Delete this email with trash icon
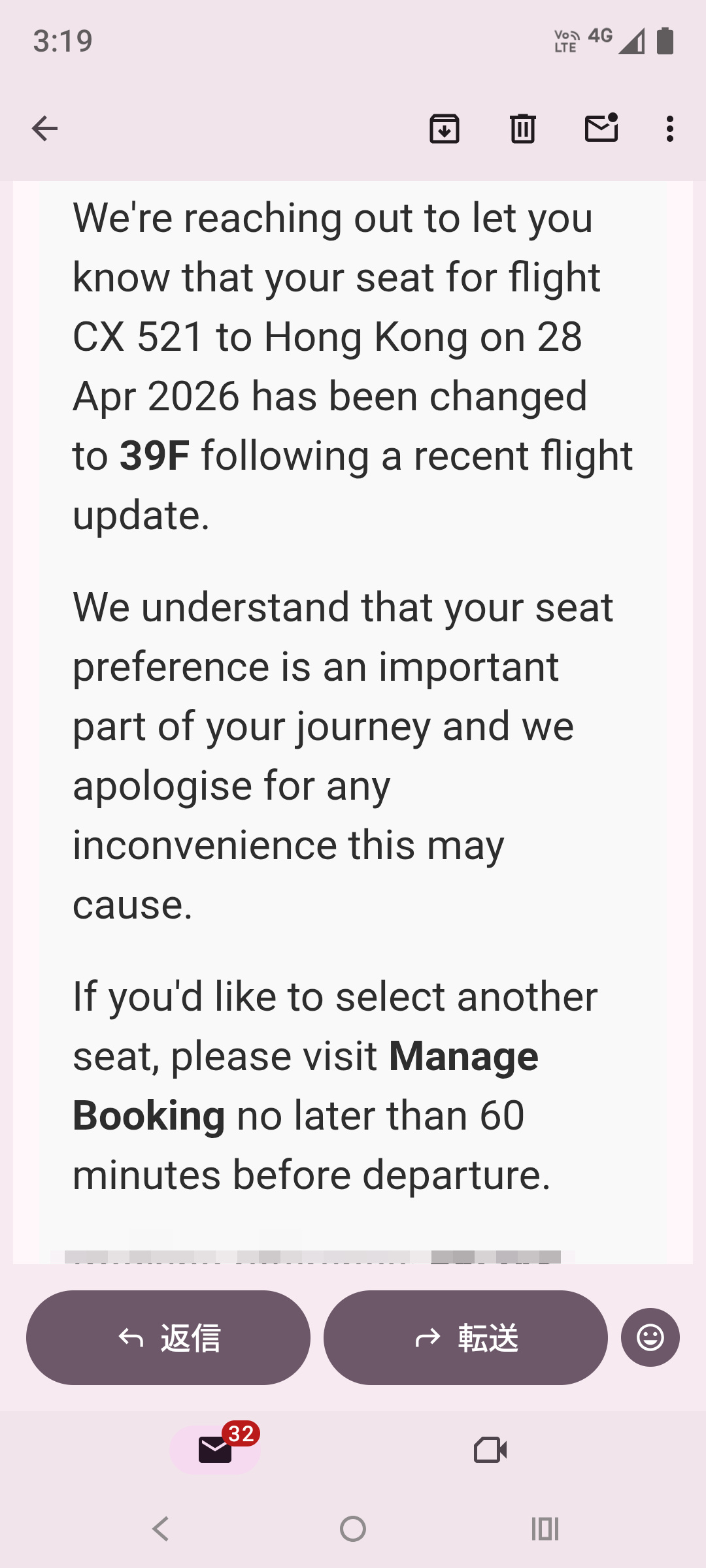 [x=522, y=128]
